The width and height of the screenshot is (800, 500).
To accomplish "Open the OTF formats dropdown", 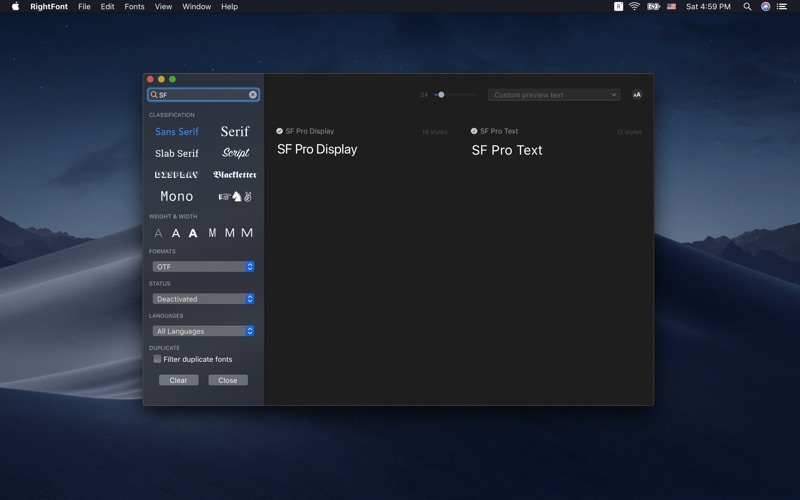I will (203, 267).
